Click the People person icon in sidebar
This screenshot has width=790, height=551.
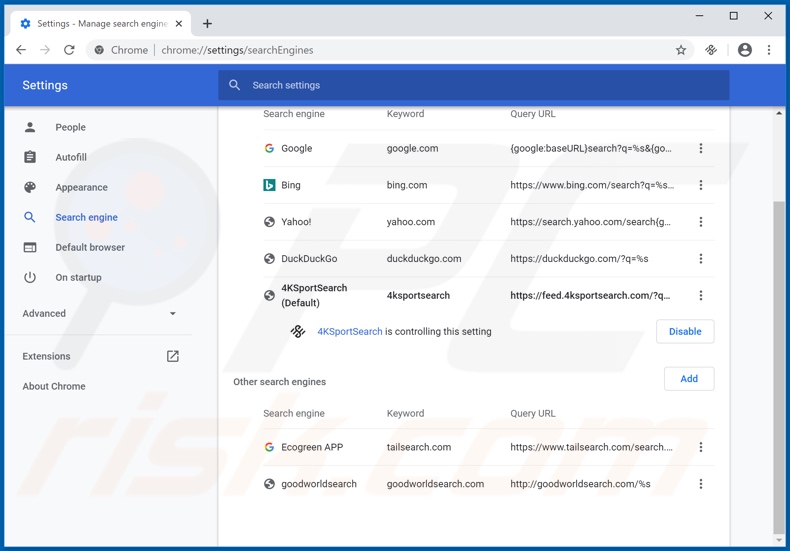[x=30, y=127]
